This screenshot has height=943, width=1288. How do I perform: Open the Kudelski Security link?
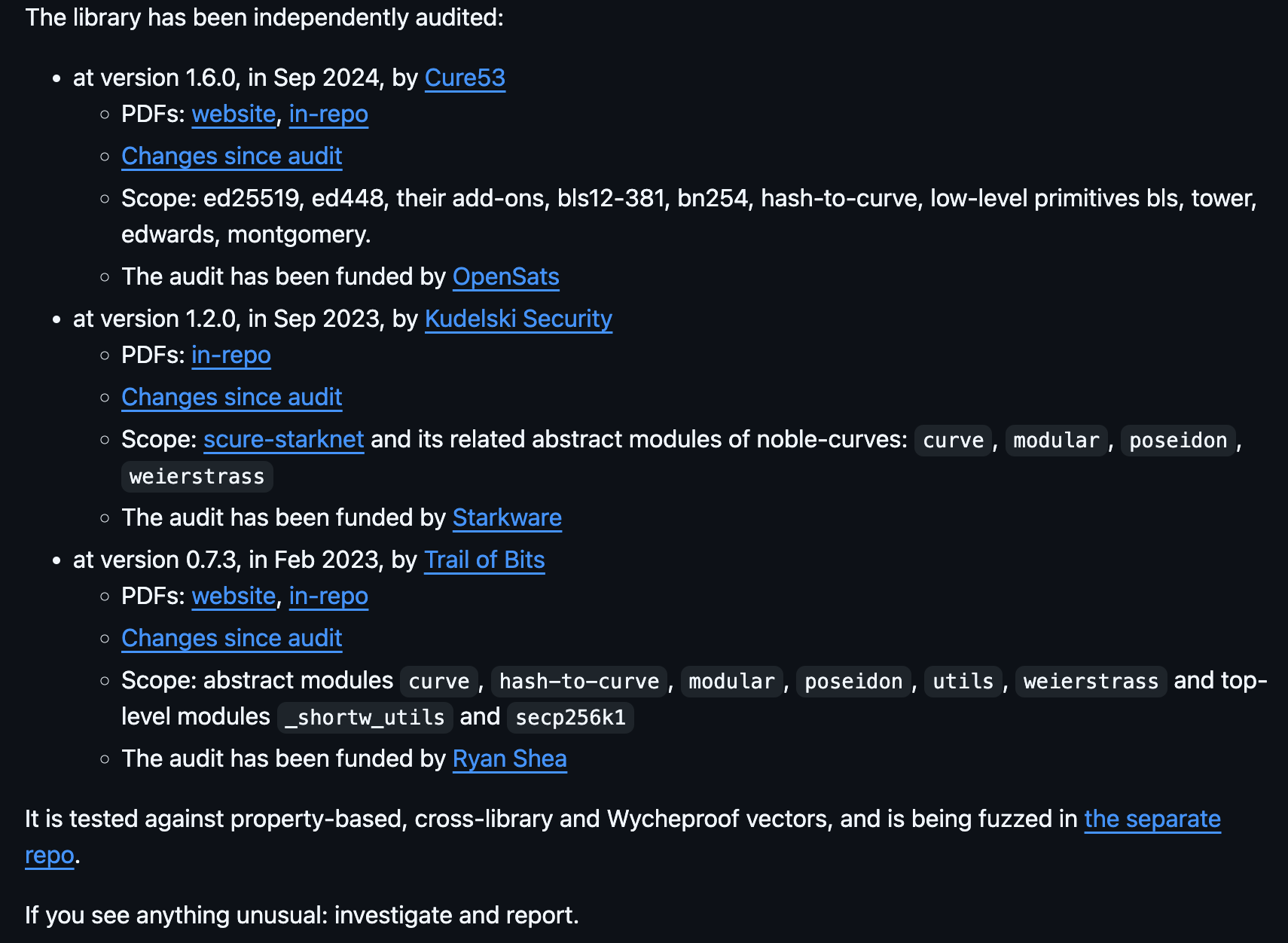[x=518, y=319]
